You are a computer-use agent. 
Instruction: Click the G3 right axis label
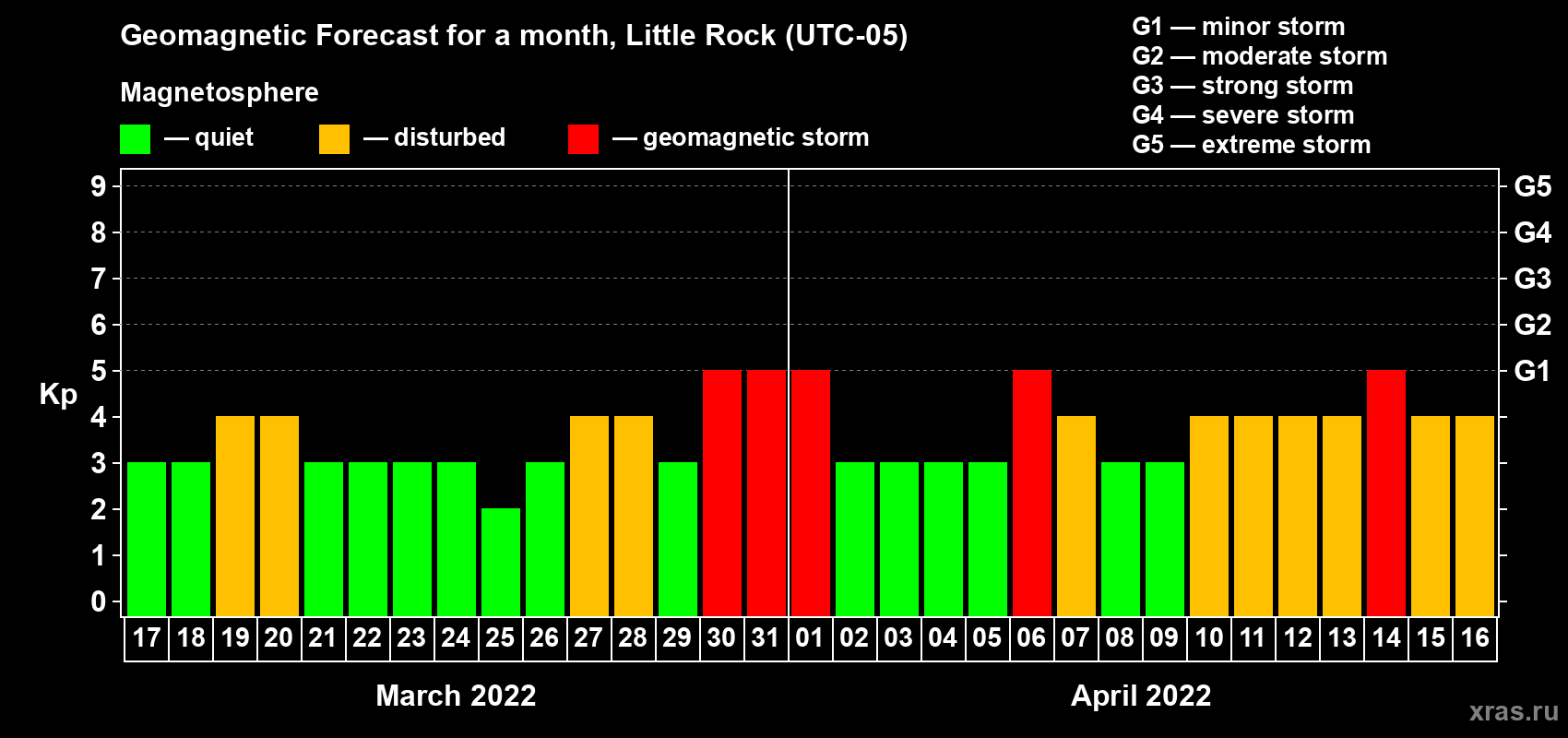pos(1533,279)
